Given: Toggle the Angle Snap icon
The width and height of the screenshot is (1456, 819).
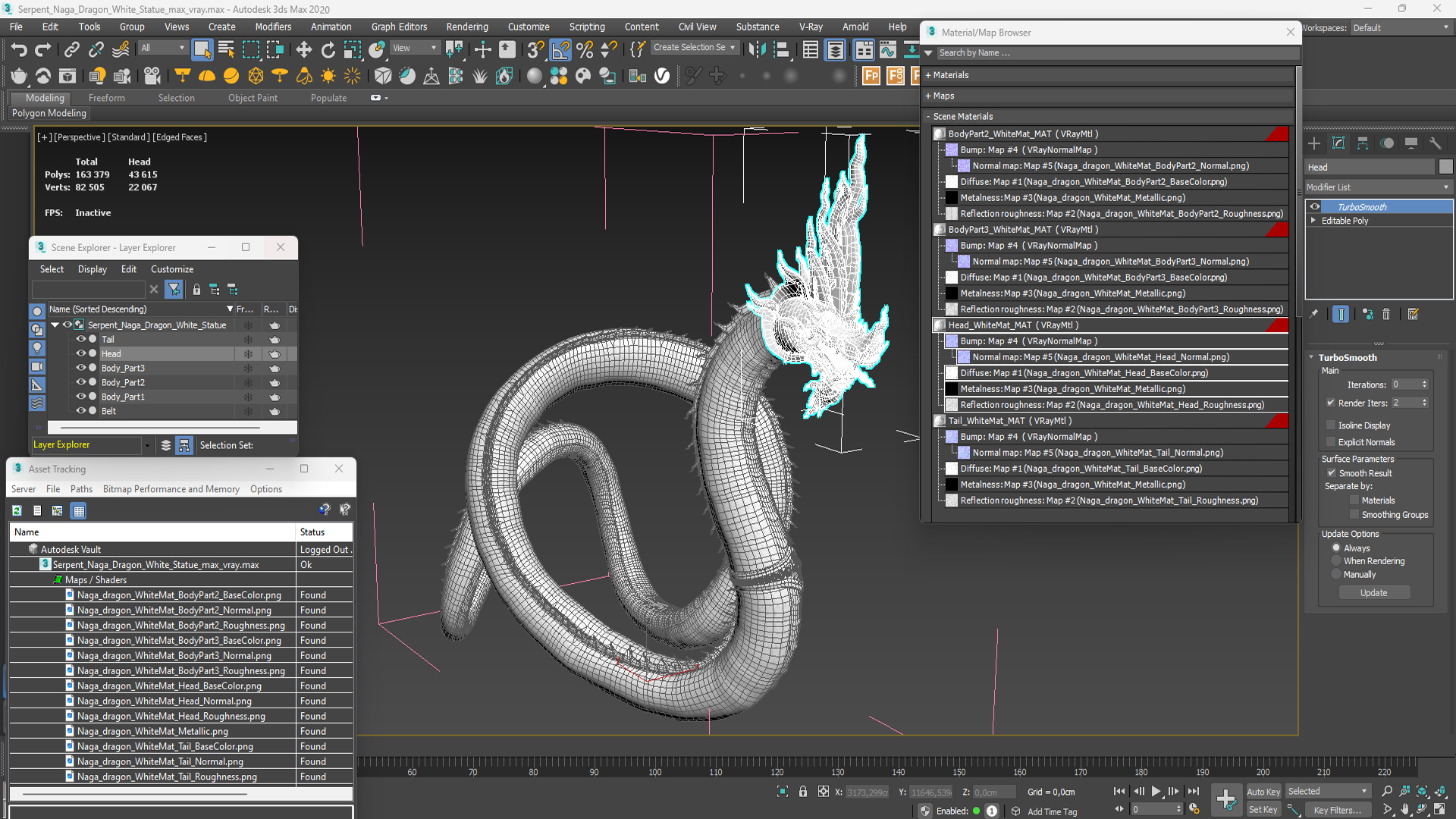Looking at the screenshot, I should tap(560, 50).
